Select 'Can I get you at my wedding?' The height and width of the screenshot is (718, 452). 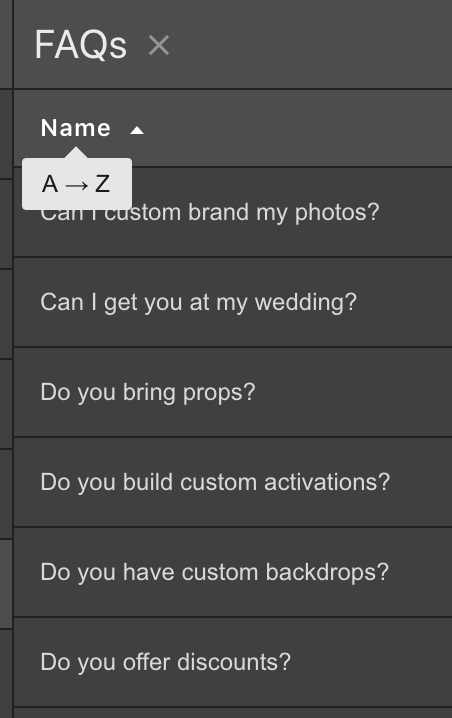[x=233, y=302]
